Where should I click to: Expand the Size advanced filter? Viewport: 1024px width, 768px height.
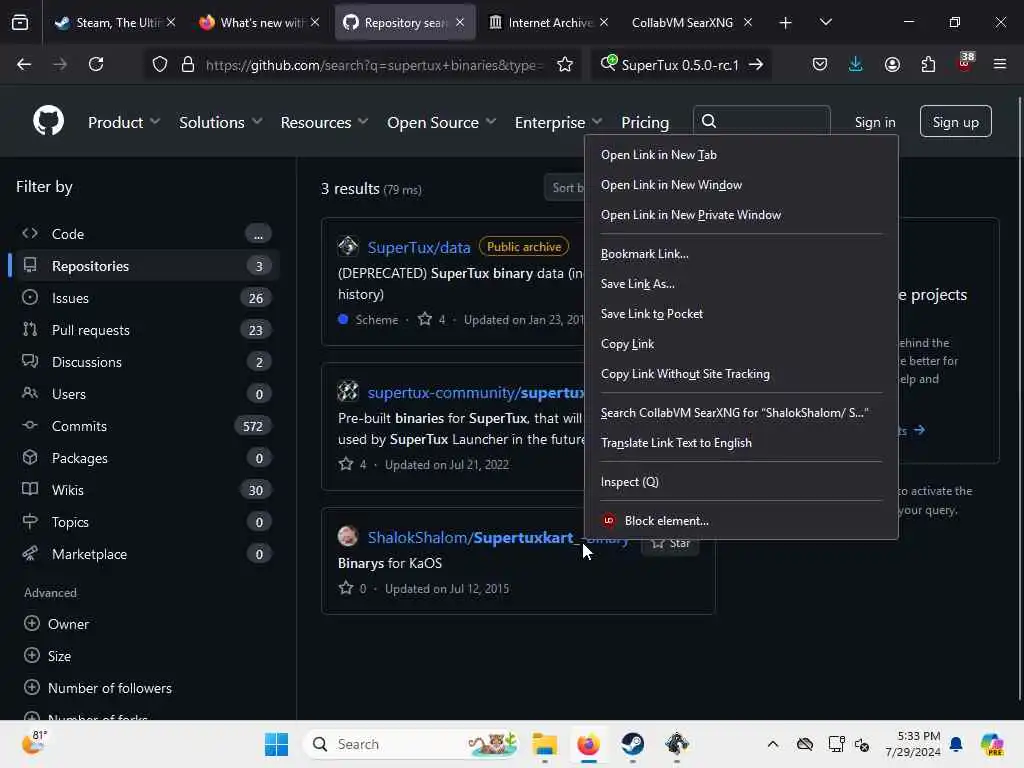point(47,656)
